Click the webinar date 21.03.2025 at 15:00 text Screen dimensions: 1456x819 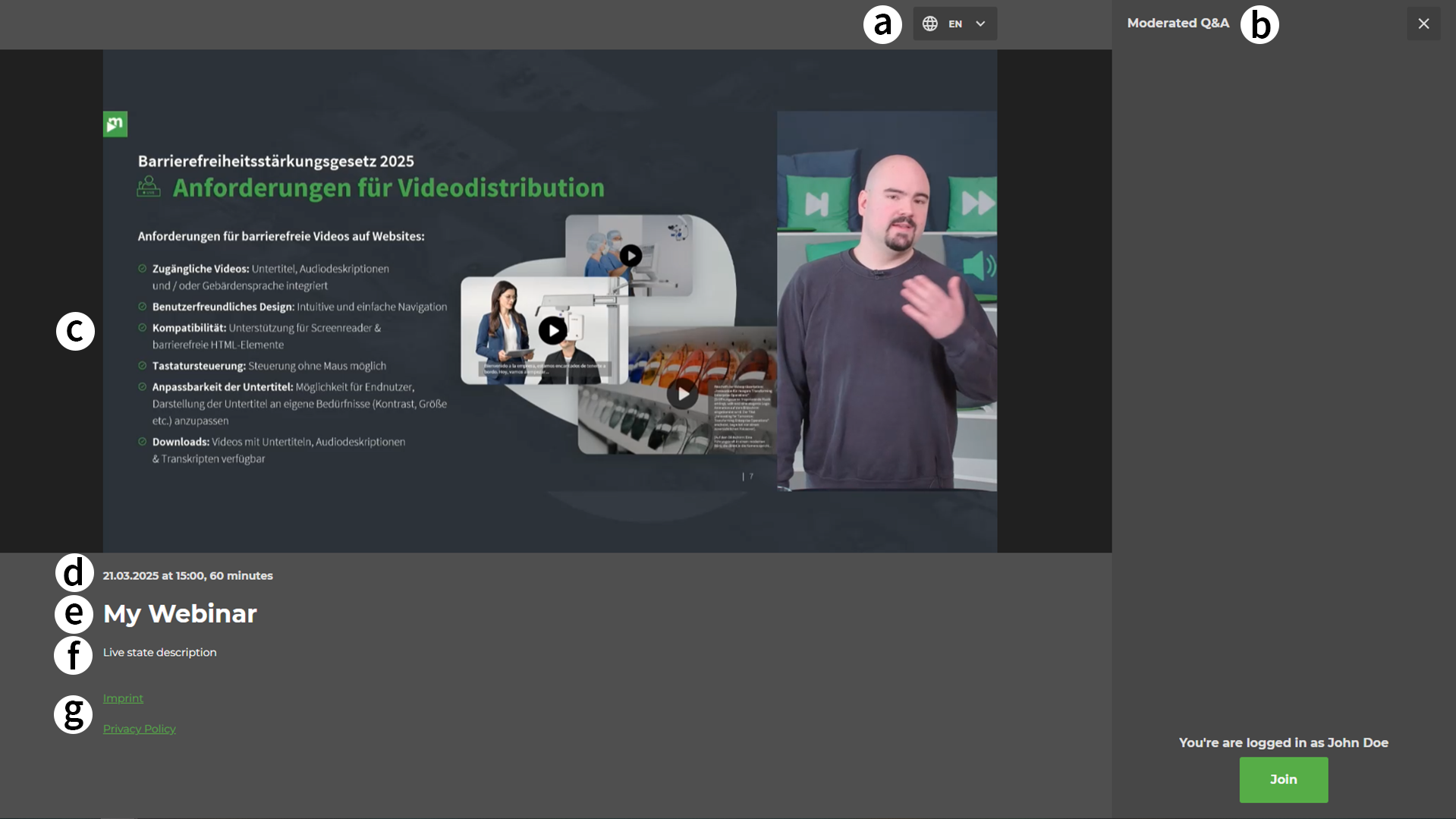pos(187,575)
